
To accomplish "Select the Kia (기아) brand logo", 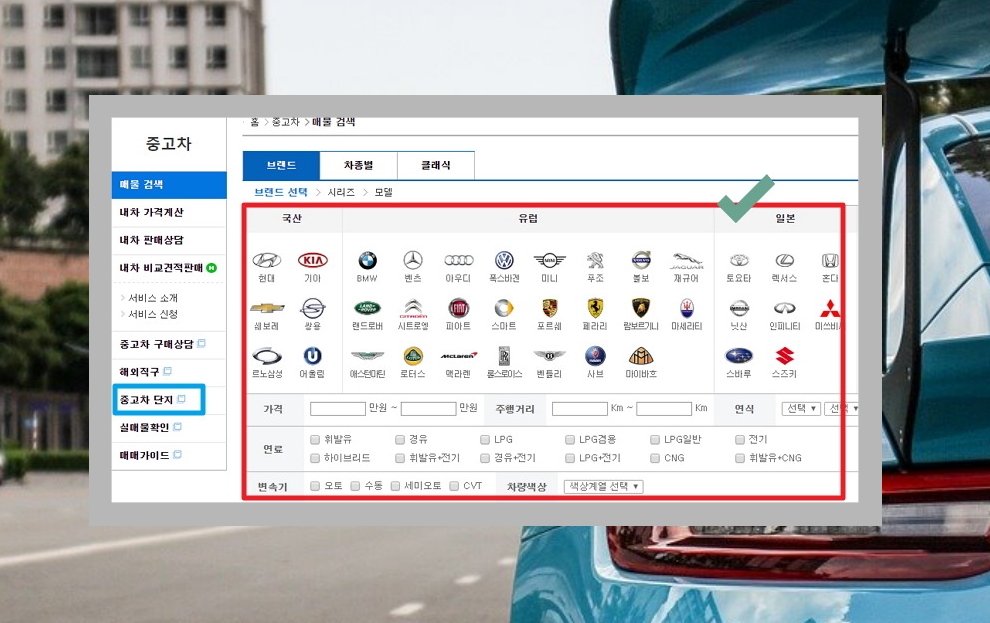I will pos(313,260).
